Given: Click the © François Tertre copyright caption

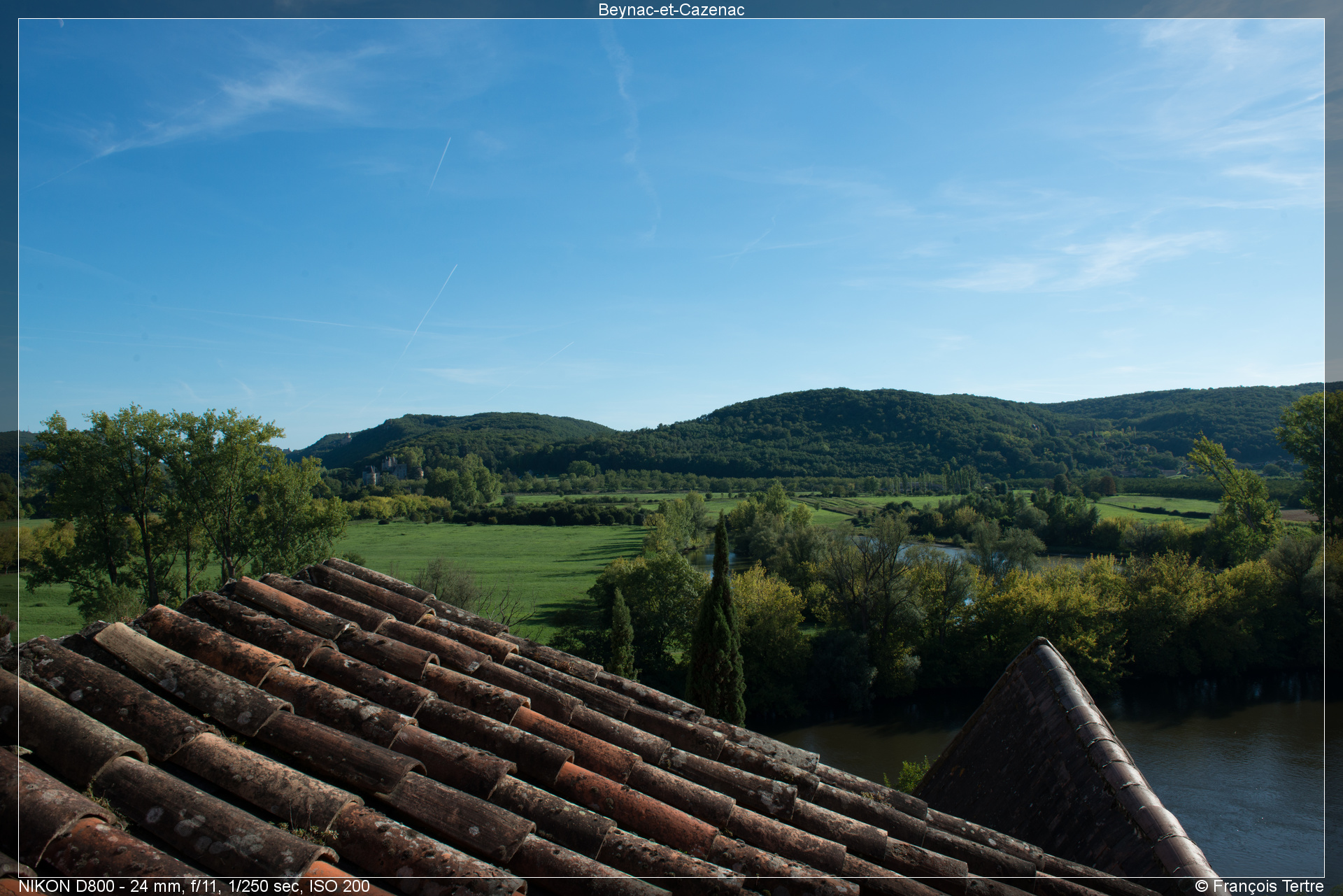Looking at the screenshot, I should coord(1259,886).
